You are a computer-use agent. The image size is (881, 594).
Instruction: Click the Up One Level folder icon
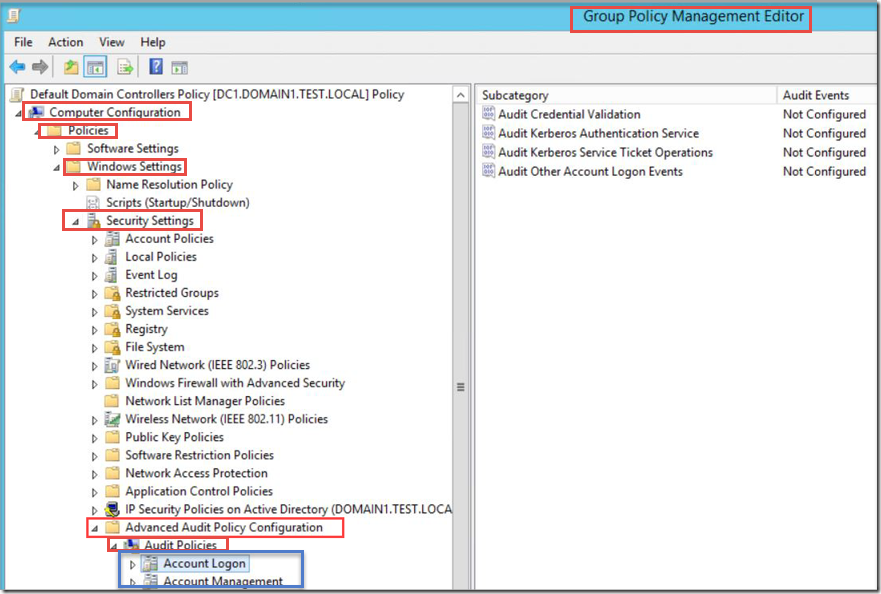[70, 67]
